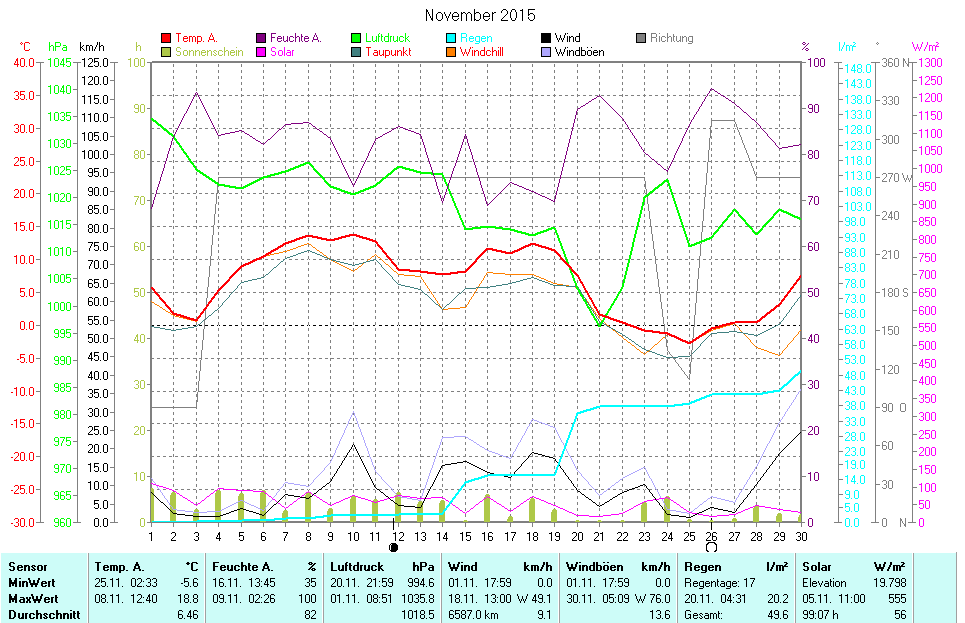The image size is (965, 623).
Task: Click max solar value 555
Action: tap(897, 599)
